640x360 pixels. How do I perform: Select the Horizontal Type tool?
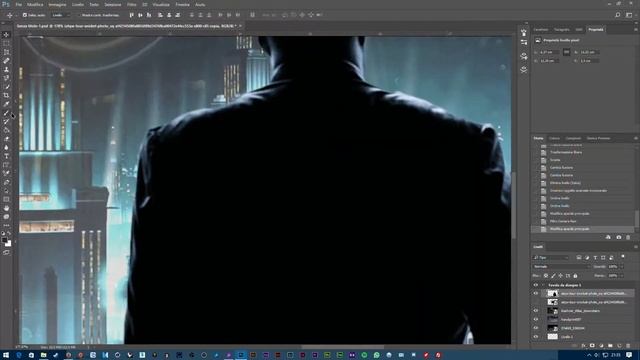pos(6,156)
